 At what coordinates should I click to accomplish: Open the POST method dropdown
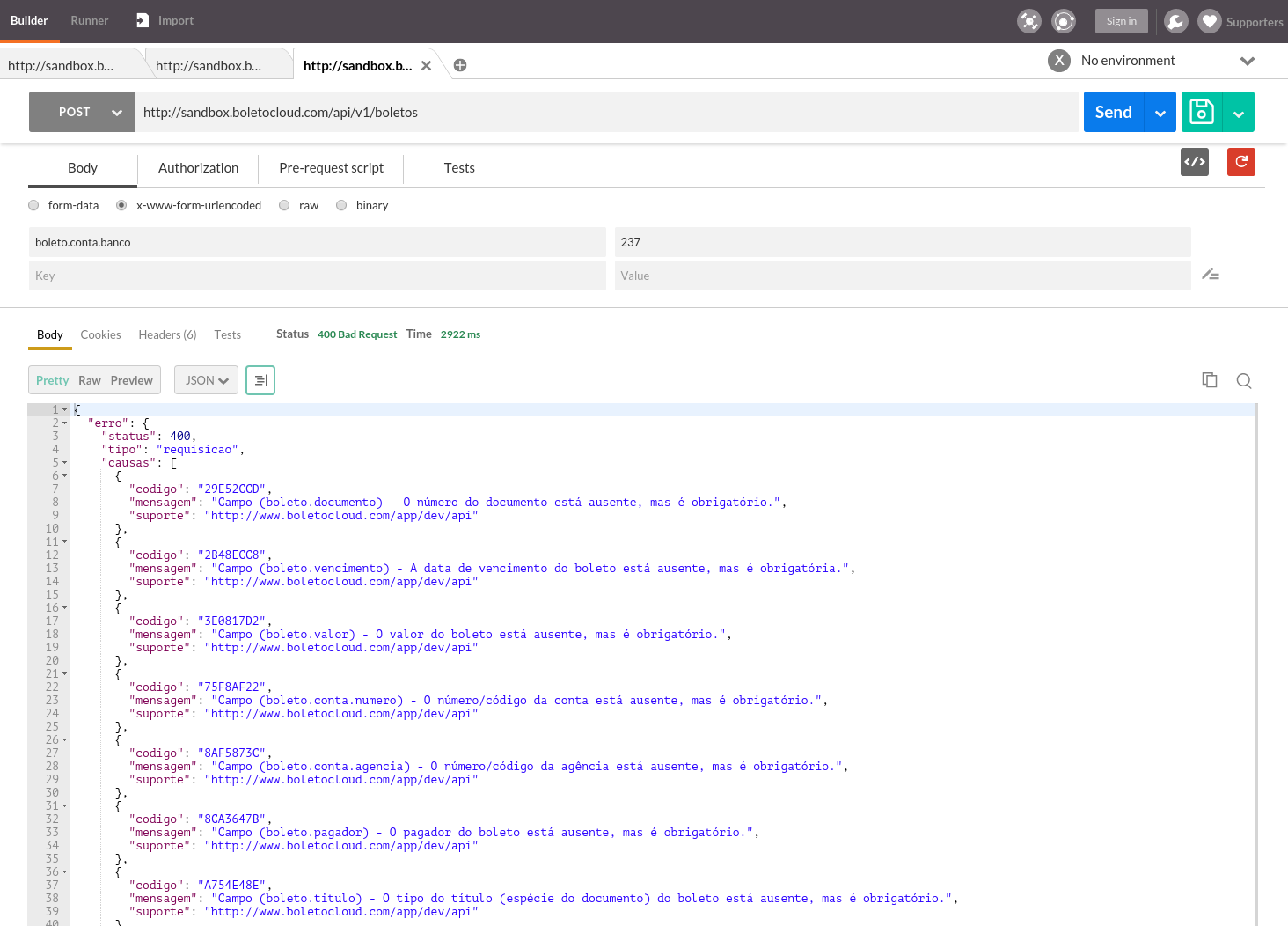82,112
